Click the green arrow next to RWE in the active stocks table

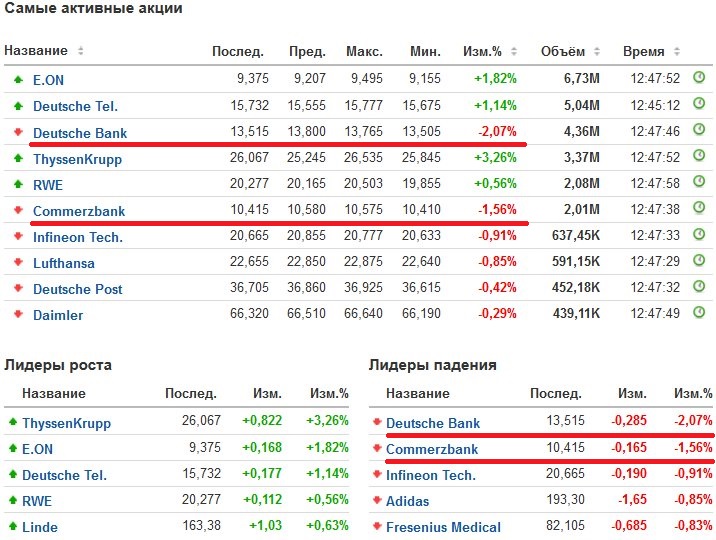click(17, 183)
